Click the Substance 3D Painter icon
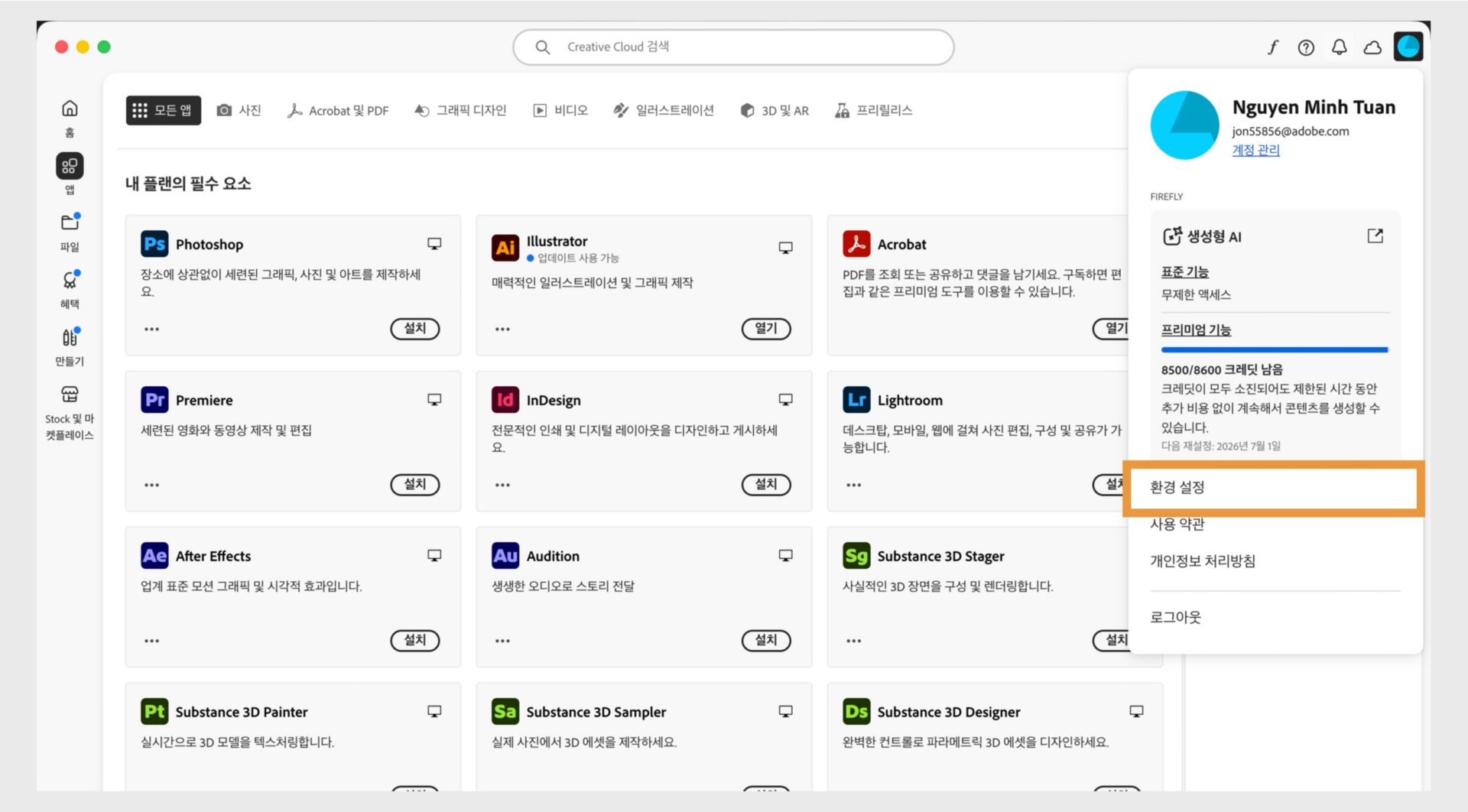 tap(154, 712)
